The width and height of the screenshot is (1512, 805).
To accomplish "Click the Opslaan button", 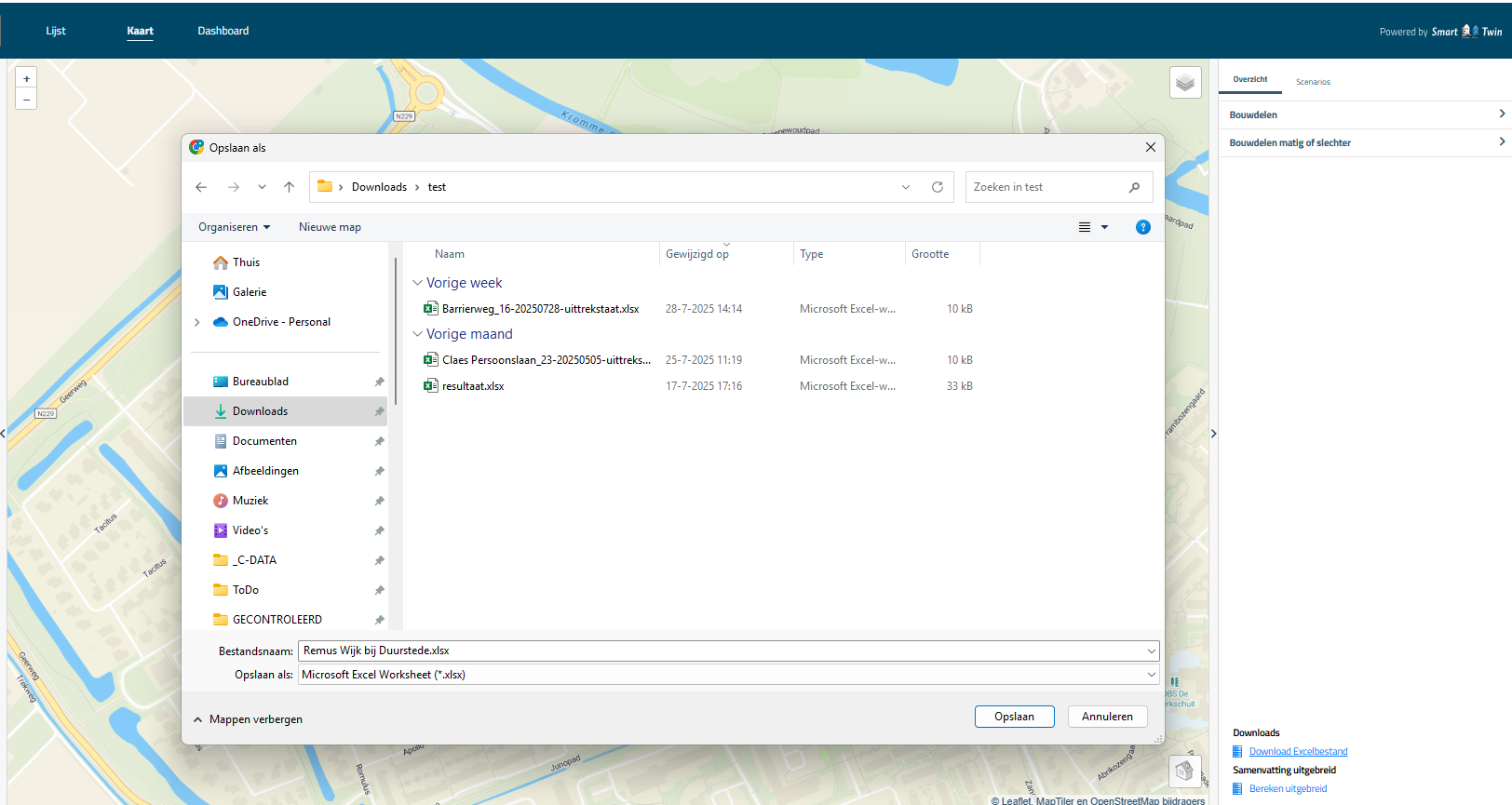I will click(1014, 717).
